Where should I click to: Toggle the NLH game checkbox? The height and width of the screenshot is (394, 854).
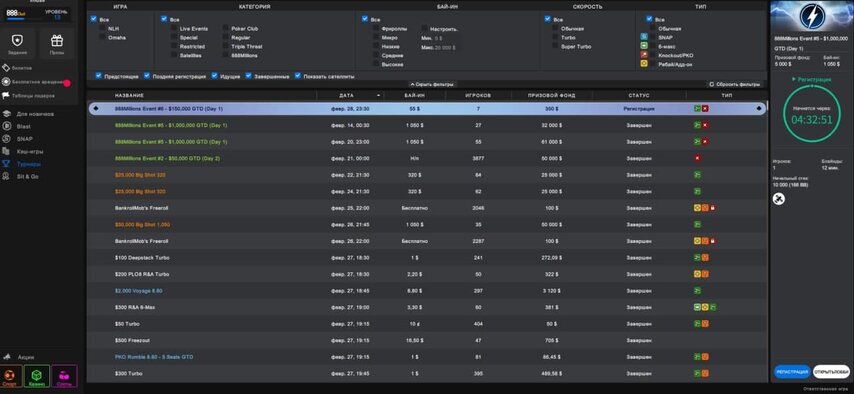[102, 28]
